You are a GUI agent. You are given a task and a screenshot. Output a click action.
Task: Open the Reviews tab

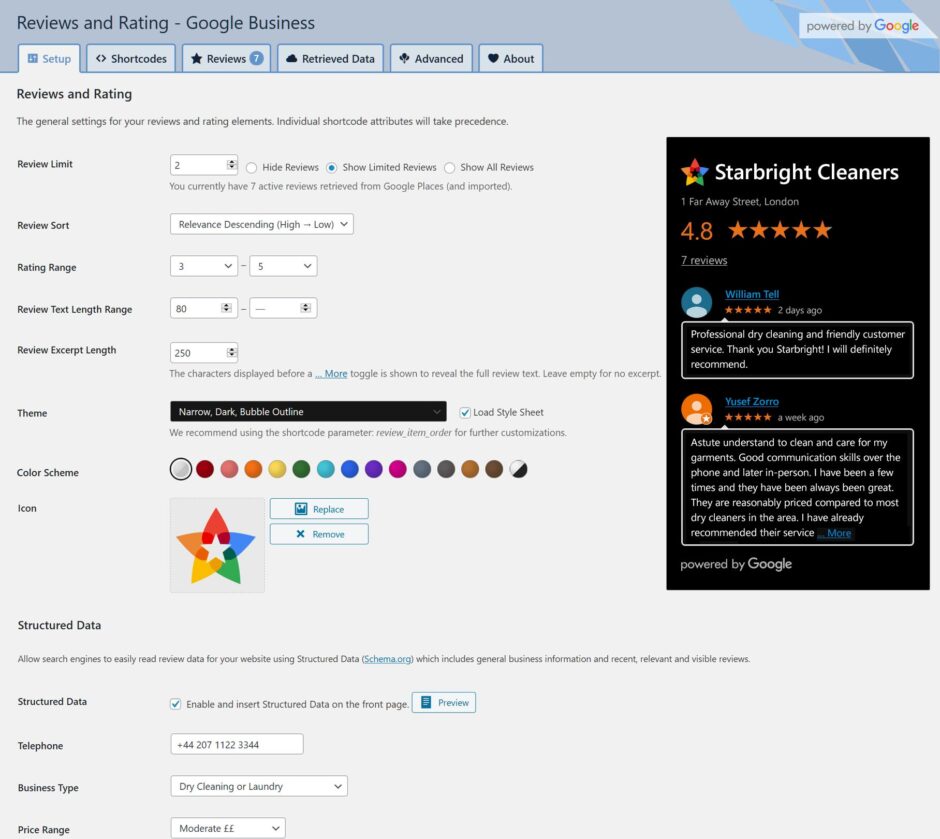click(x=226, y=59)
